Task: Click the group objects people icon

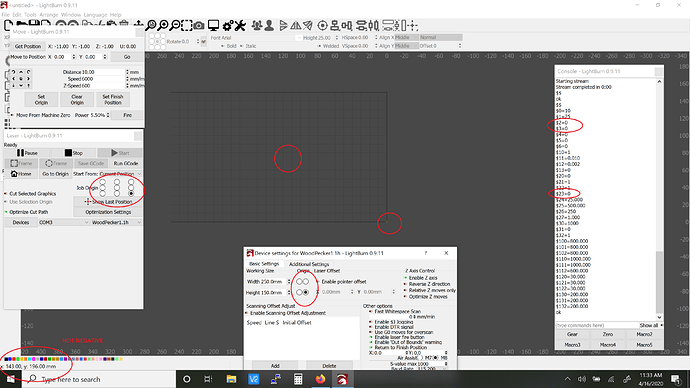Action: pos(257,26)
